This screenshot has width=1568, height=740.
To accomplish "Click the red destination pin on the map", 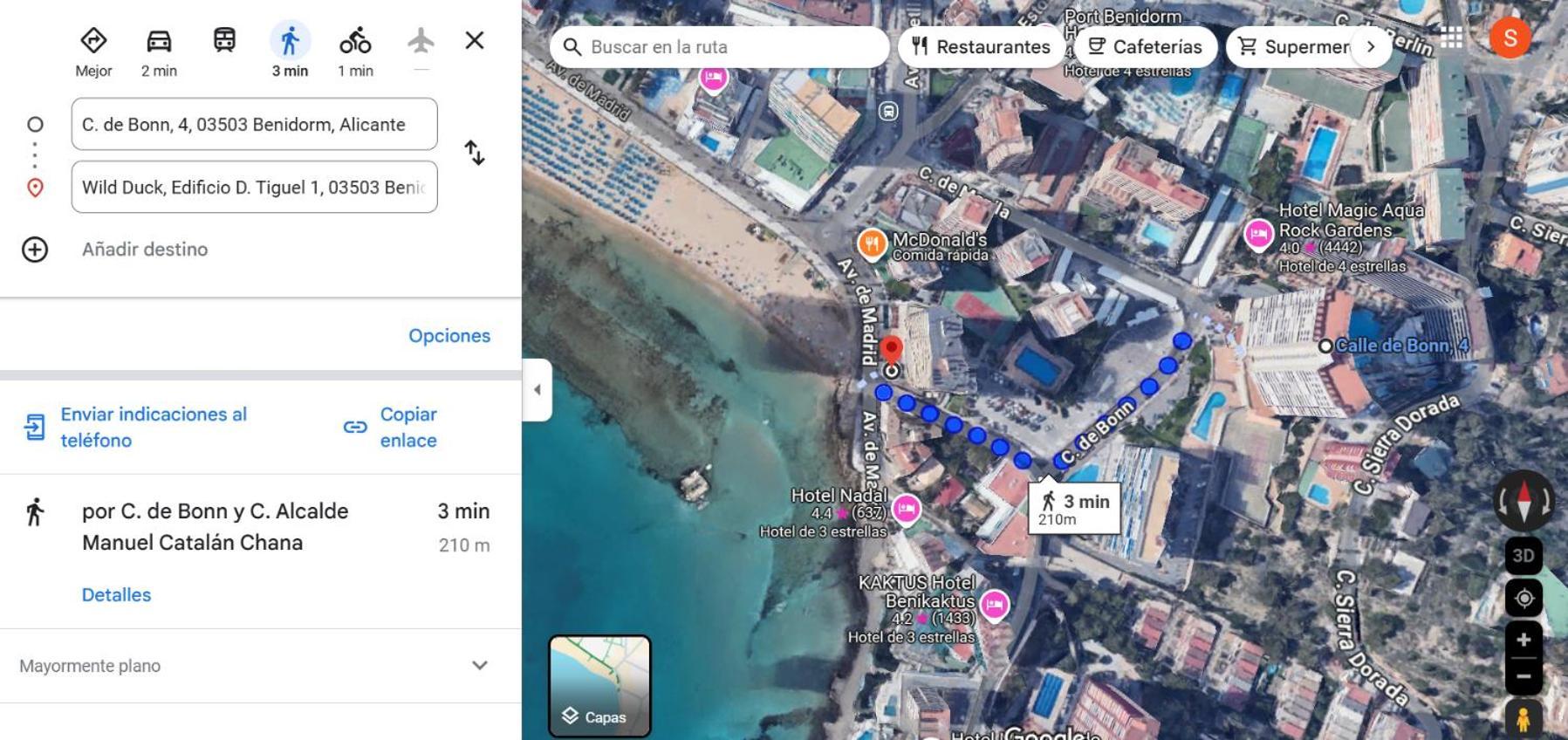I will coord(891,350).
